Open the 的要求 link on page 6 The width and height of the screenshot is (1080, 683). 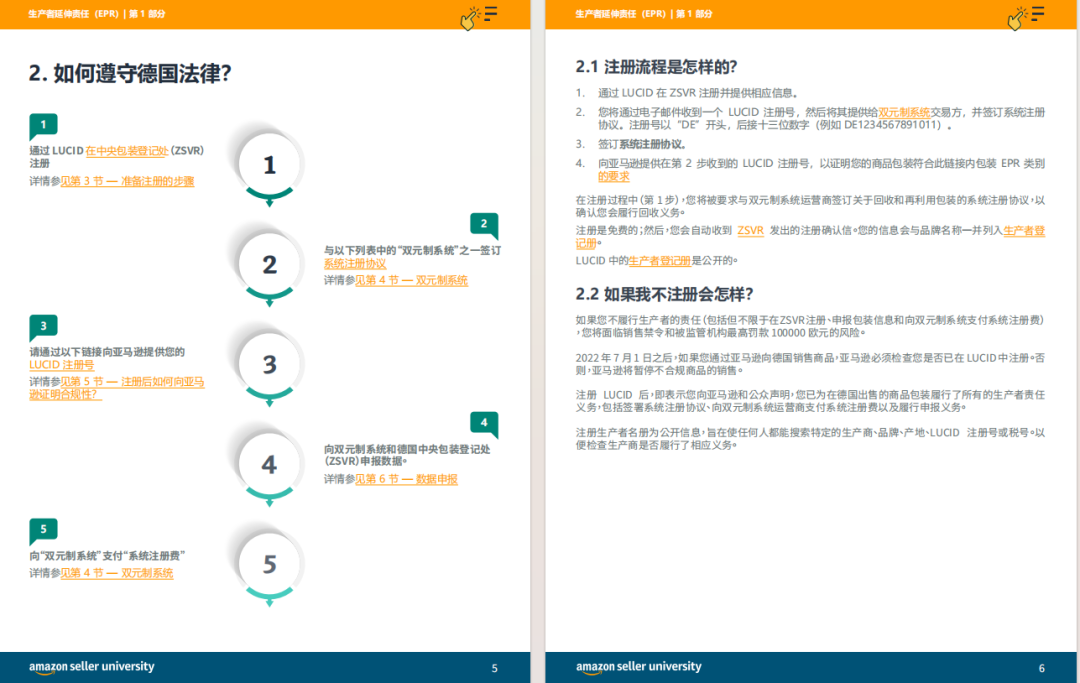click(613, 176)
